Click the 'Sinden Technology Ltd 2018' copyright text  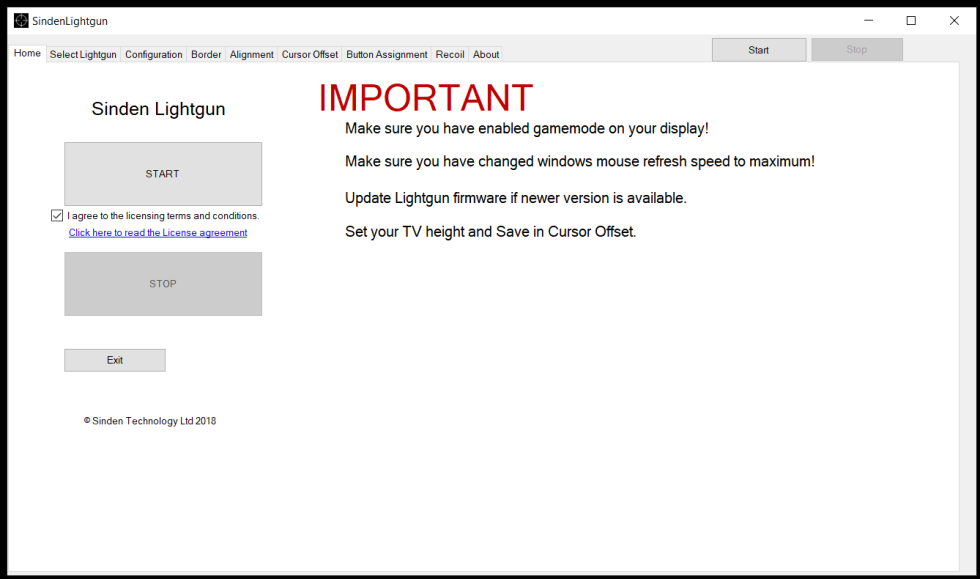click(150, 421)
